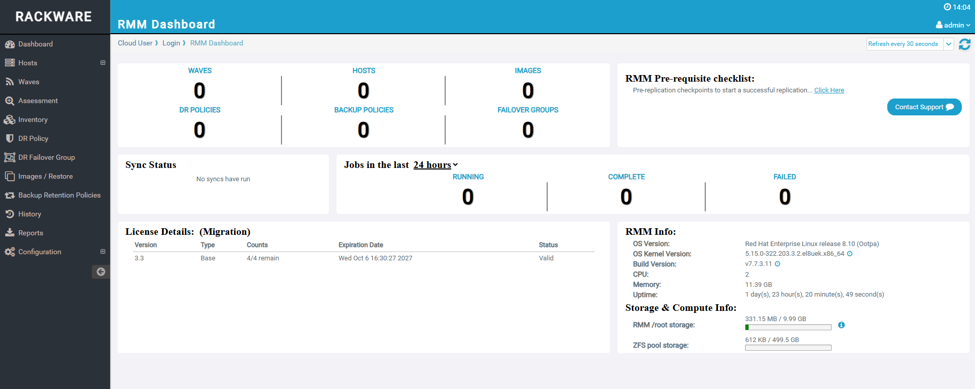
Task: Expand the Hosts submenu plus icon
Action: click(103, 63)
